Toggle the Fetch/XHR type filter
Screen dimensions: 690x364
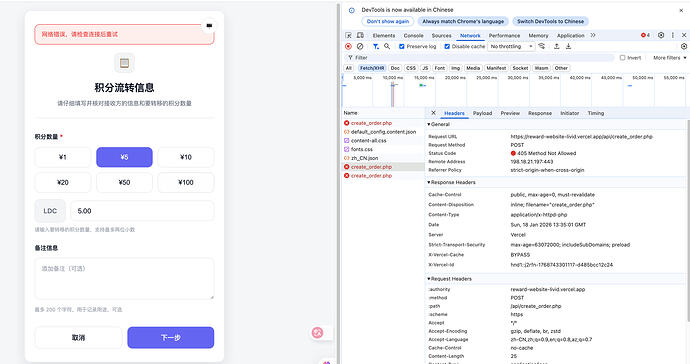(372, 68)
